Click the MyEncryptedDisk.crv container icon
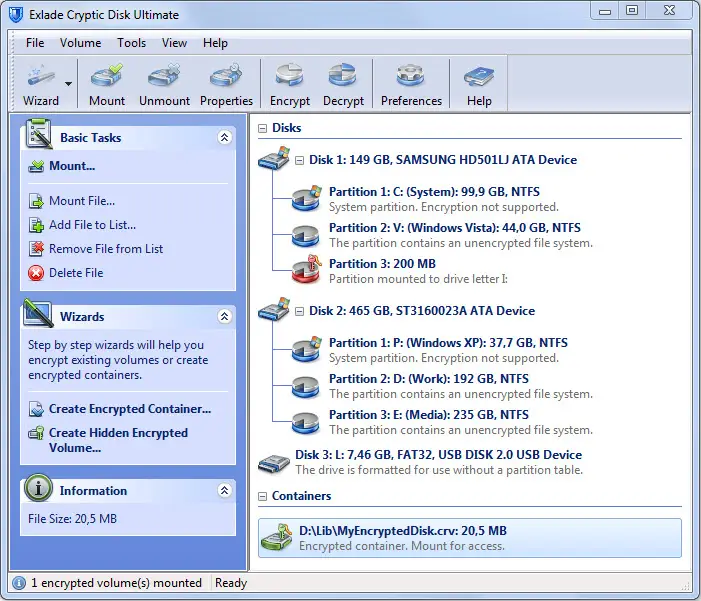 coord(277,537)
